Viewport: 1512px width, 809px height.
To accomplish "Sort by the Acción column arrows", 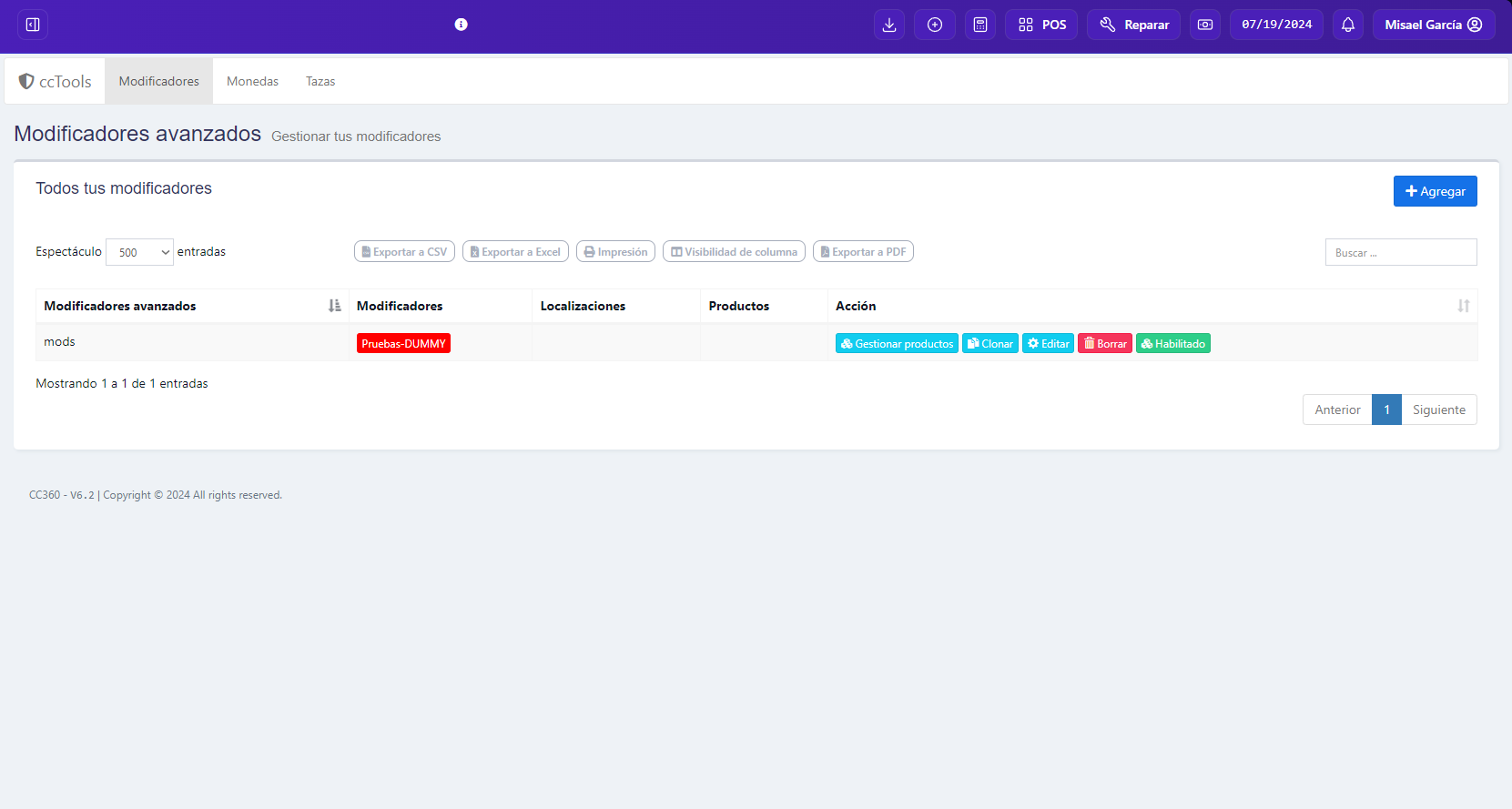I will click(1463, 306).
